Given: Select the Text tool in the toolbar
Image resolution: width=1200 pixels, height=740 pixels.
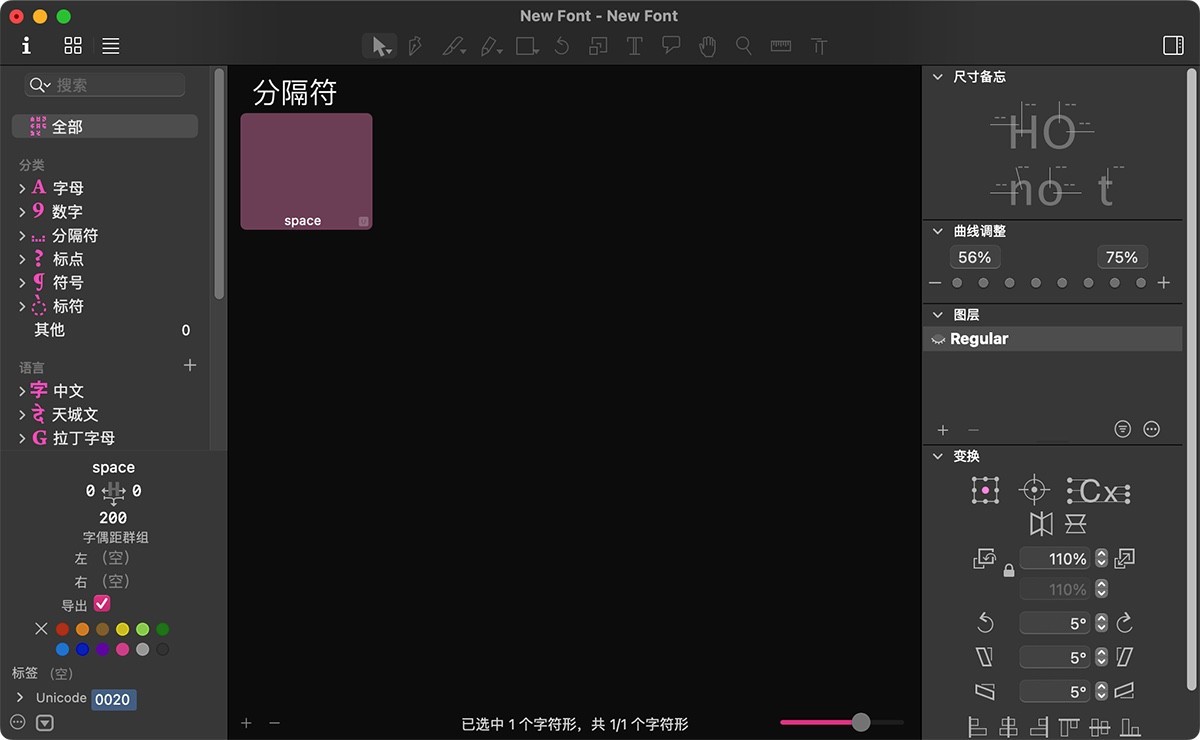Looking at the screenshot, I should [634, 45].
